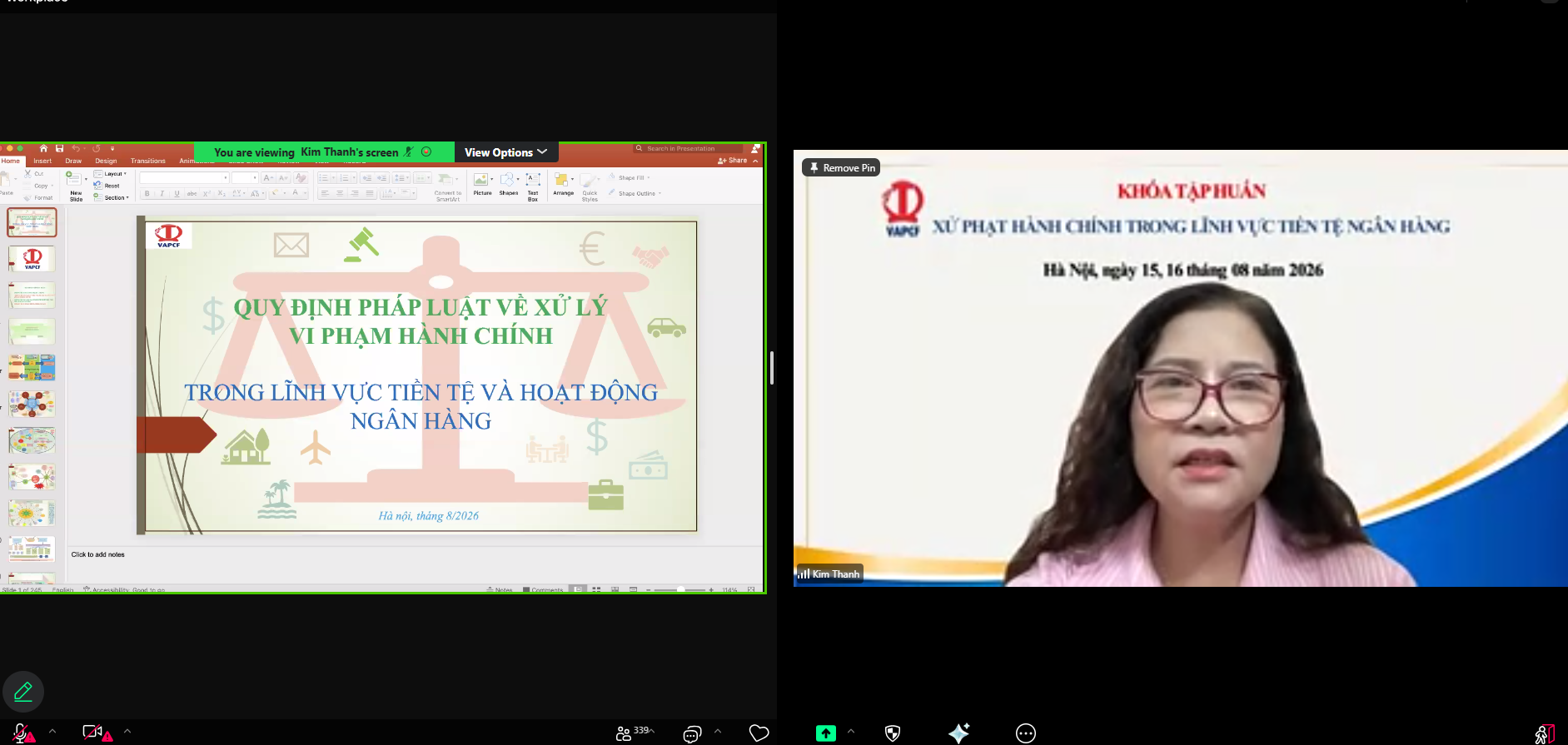Open the AI companion sparkle icon
The image size is (1568, 745).
(959, 733)
